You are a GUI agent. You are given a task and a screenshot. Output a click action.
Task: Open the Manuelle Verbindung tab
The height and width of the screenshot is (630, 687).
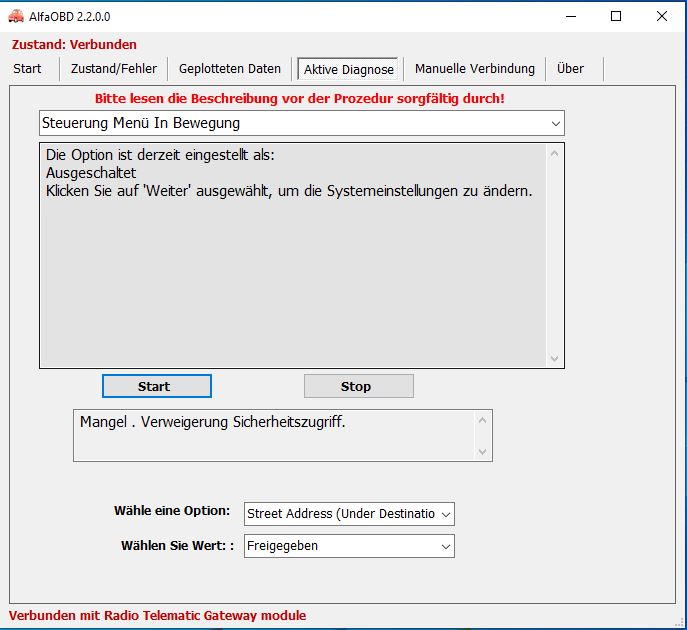click(474, 69)
